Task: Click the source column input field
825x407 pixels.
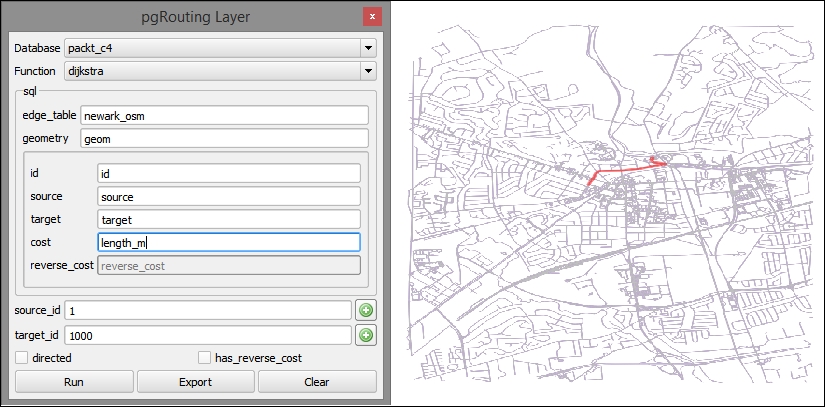Action: click(x=229, y=196)
